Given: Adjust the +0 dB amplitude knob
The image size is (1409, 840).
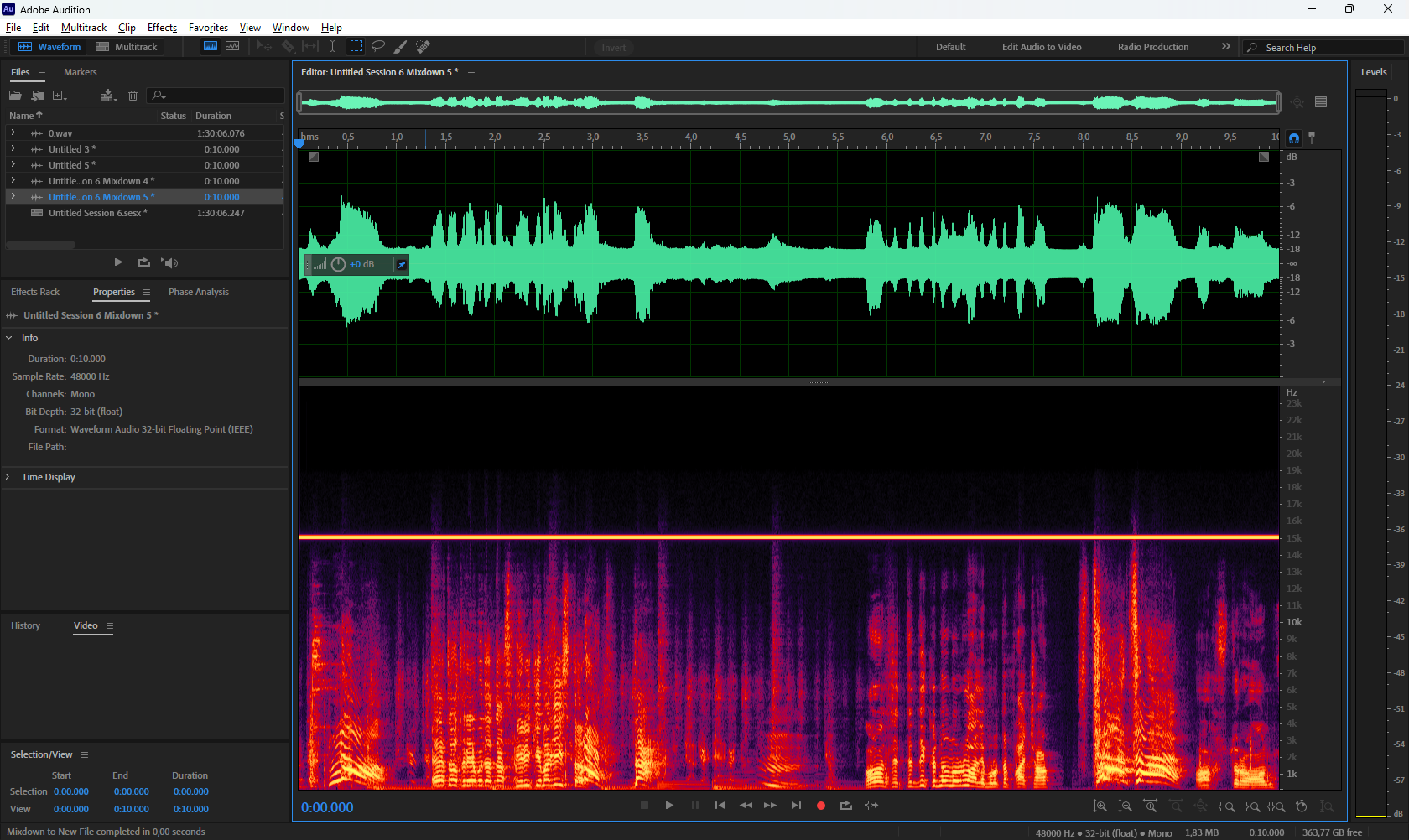Looking at the screenshot, I should pos(339,265).
